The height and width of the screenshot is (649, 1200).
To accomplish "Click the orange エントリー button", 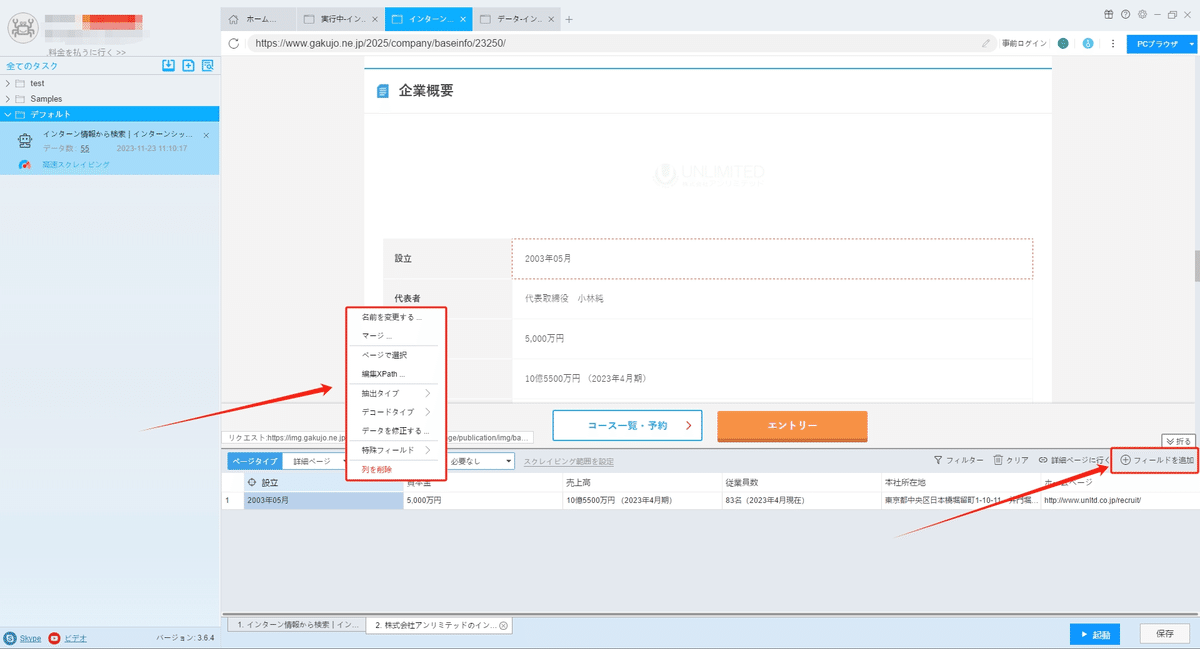I will pyautogui.click(x=792, y=425).
